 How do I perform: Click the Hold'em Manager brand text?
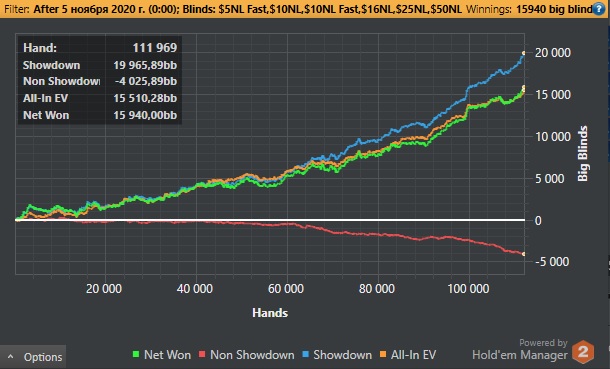[520, 355]
